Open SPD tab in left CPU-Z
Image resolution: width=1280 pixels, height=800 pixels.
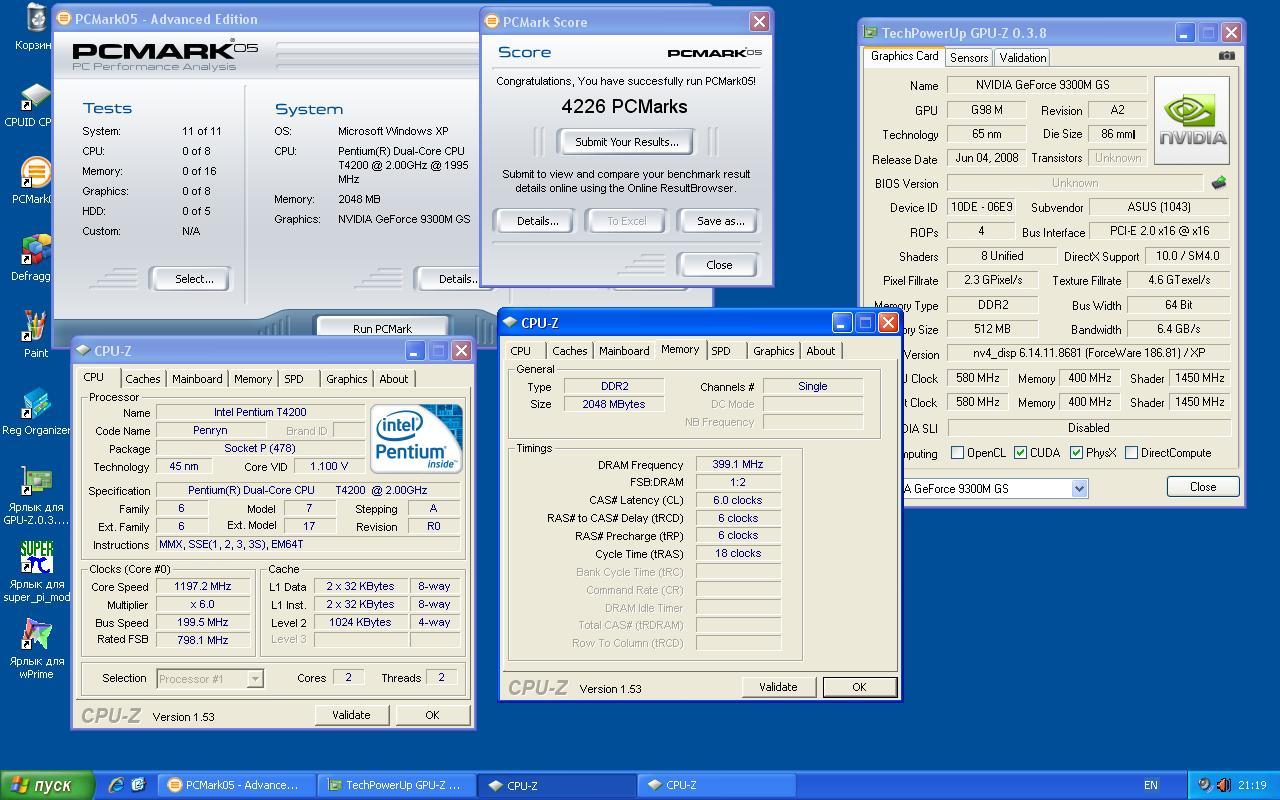click(294, 379)
